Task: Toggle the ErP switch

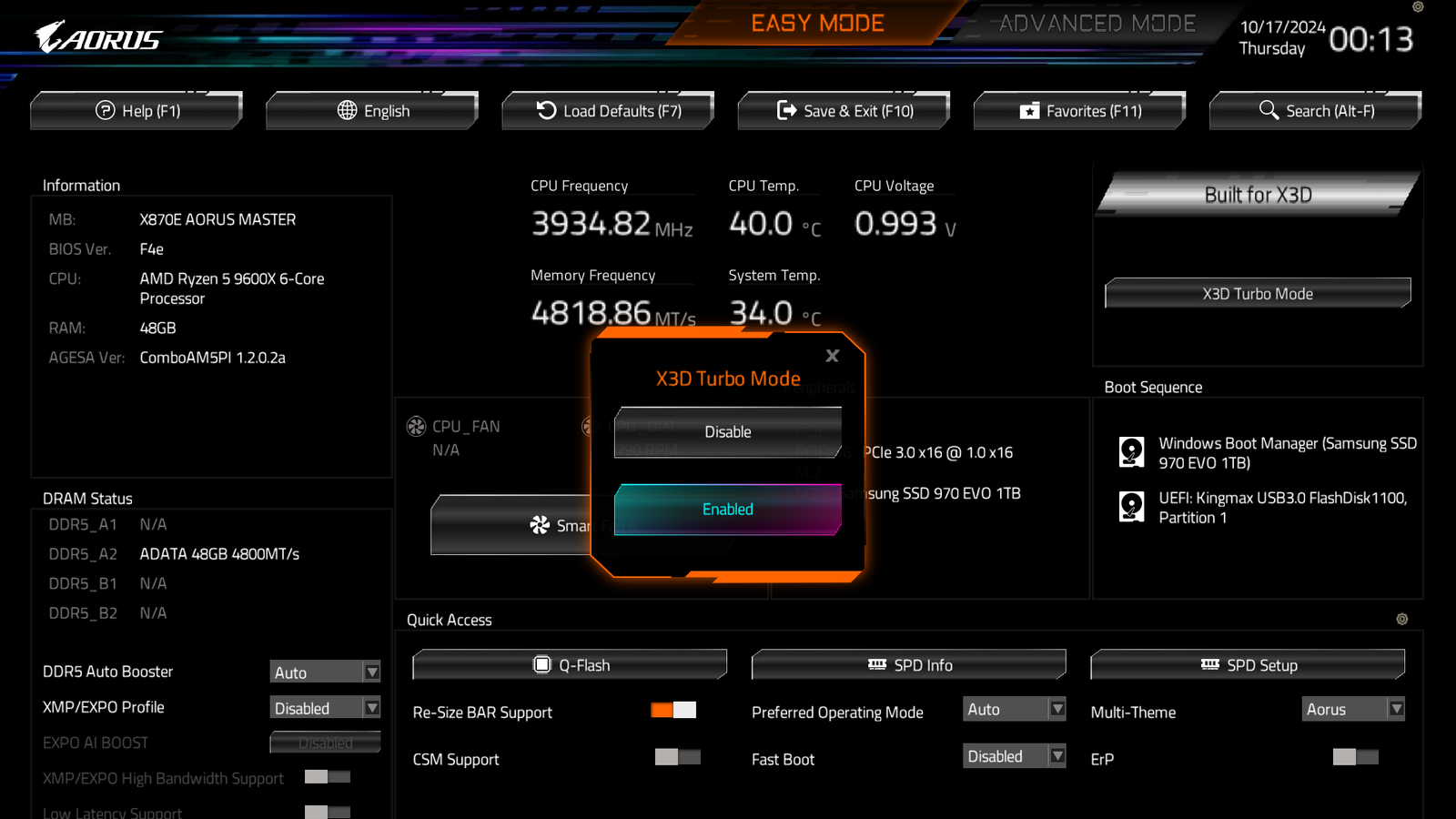Action: (x=1356, y=757)
